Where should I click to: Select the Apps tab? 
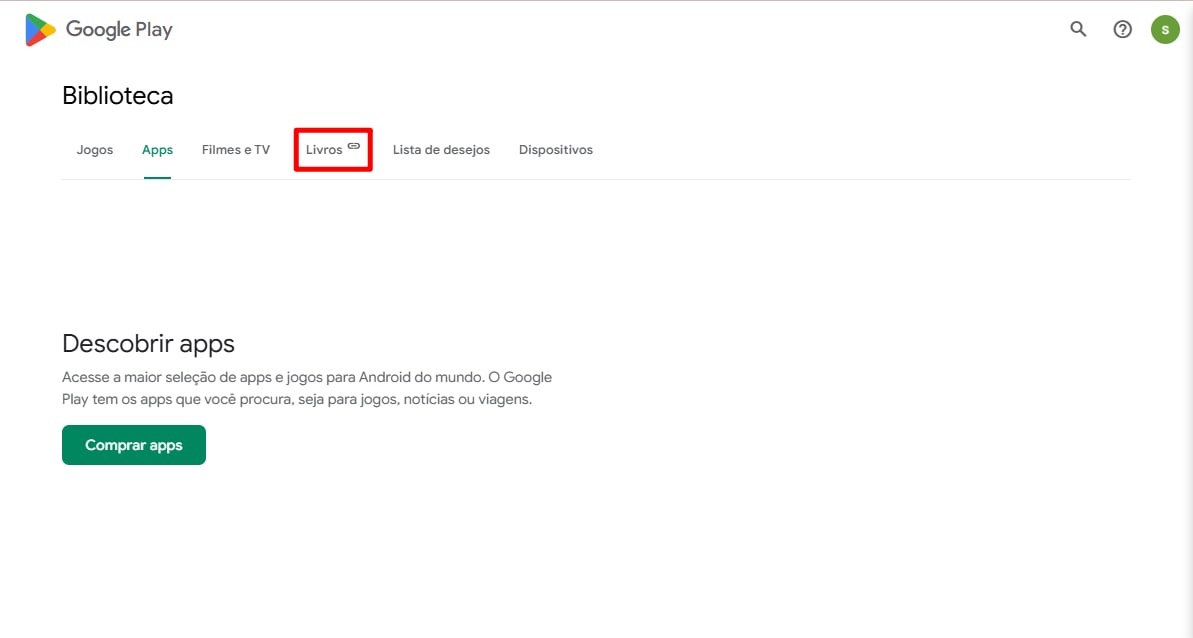tap(157, 149)
